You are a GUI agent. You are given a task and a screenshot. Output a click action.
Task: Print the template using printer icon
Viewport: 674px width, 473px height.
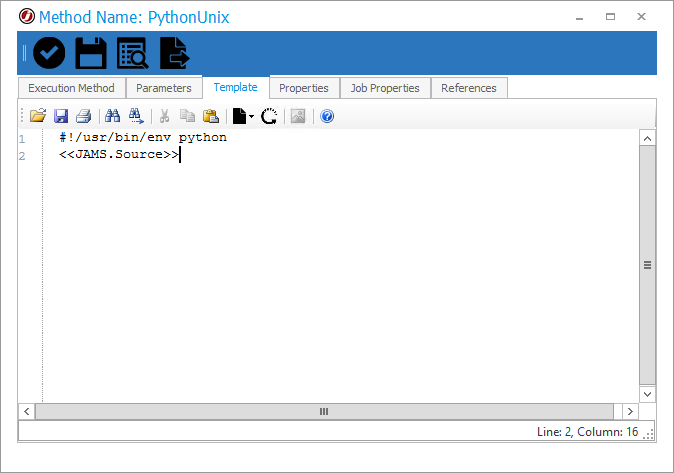[x=83, y=116]
